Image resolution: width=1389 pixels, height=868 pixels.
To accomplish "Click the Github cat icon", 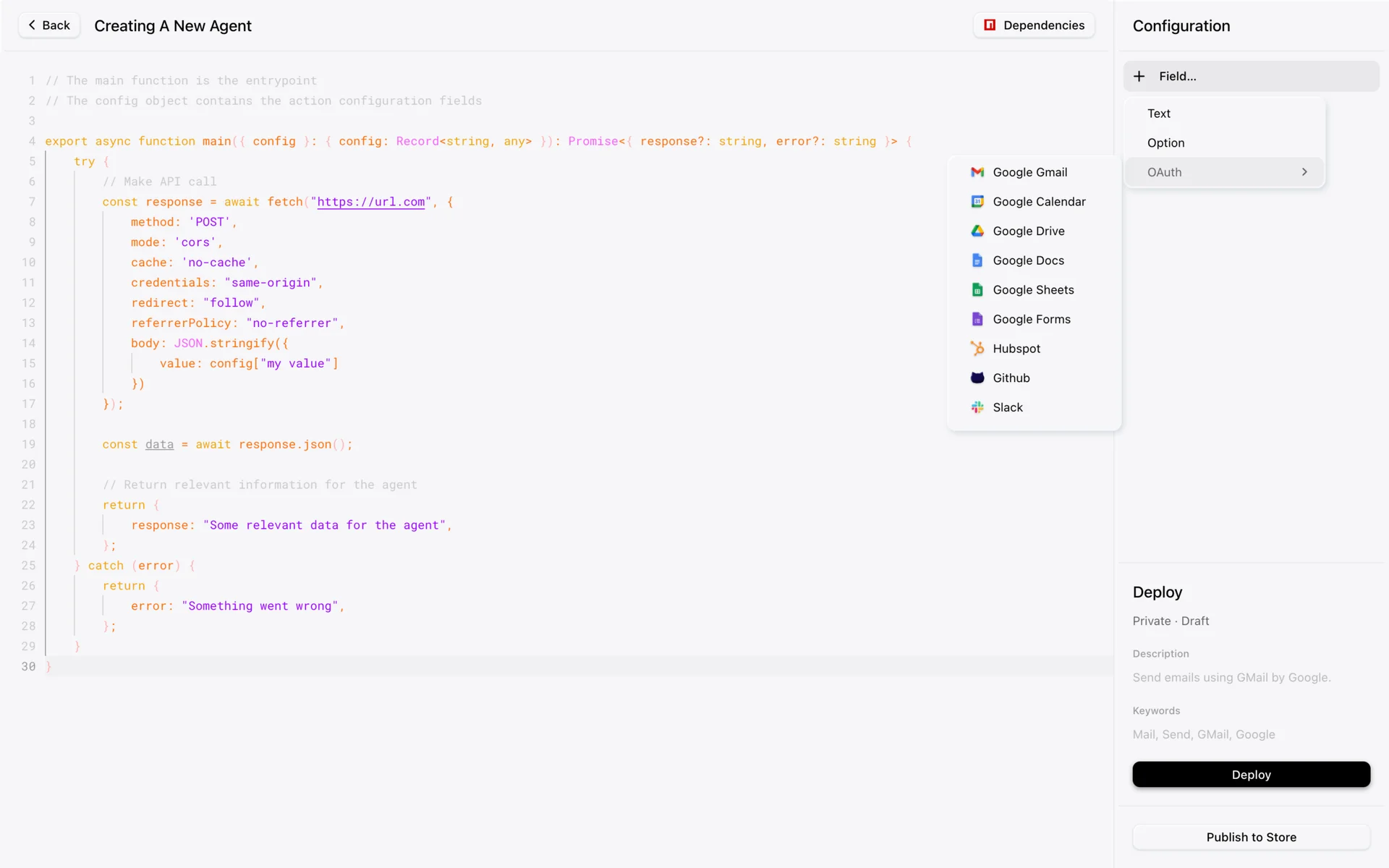I will point(977,378).
